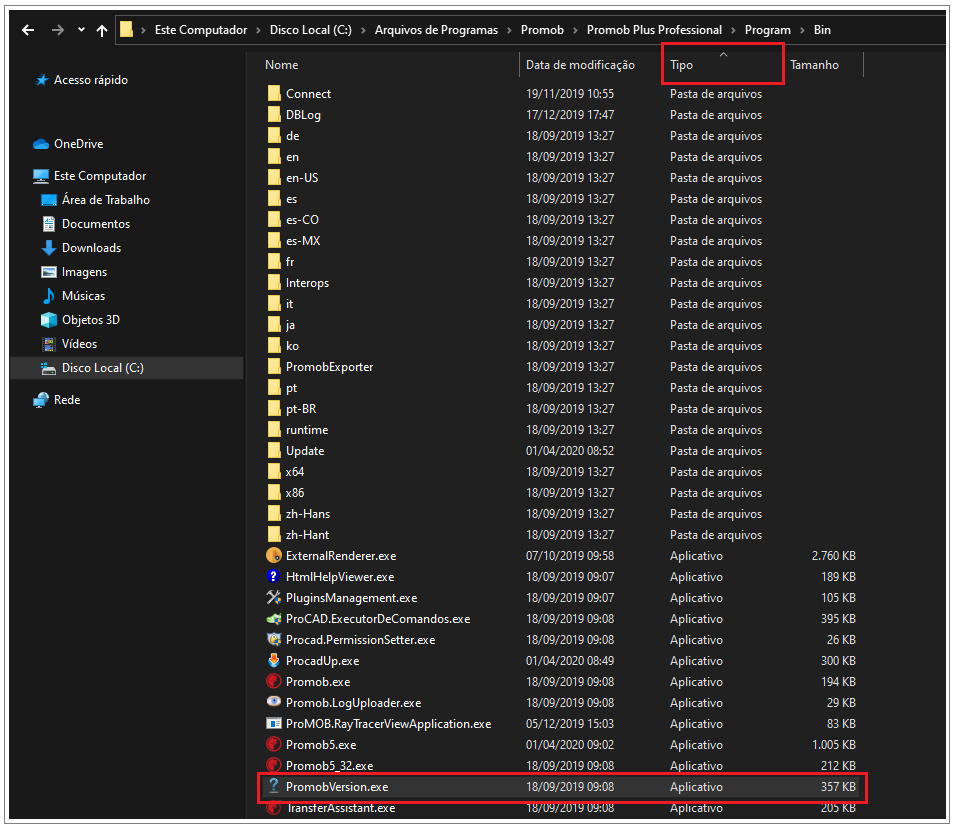This screenshot has width=955, height=830.
Task: Click Promob5_32.exe red icon
Action: pyautogui.click(x=274, y=765)
